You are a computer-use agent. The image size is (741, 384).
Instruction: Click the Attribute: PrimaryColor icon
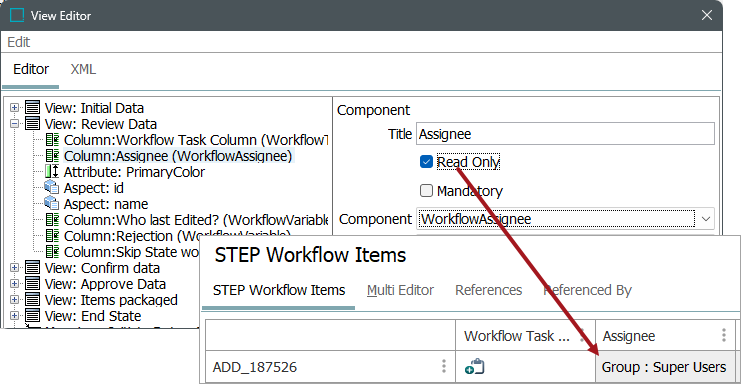52,171
